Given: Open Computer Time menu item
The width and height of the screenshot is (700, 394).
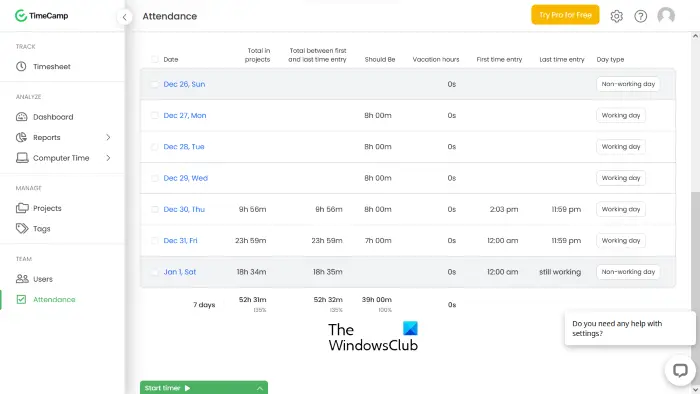Looking at the screenshot, I should pyautogui.click(x=61, y=158).
